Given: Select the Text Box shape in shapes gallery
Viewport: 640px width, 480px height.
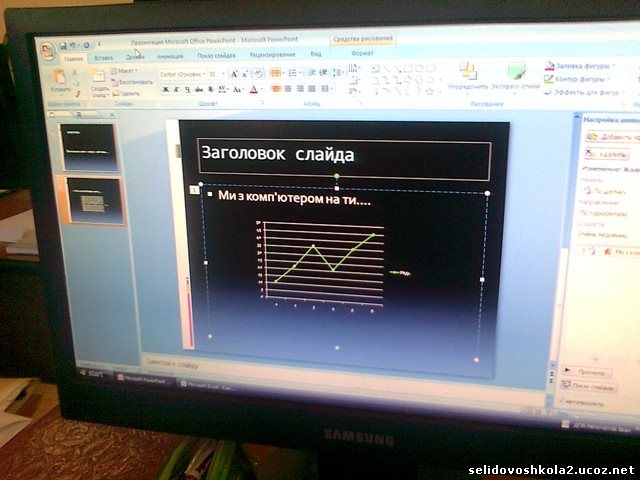Looking at the screenshot, I should (x=376, y=69).
